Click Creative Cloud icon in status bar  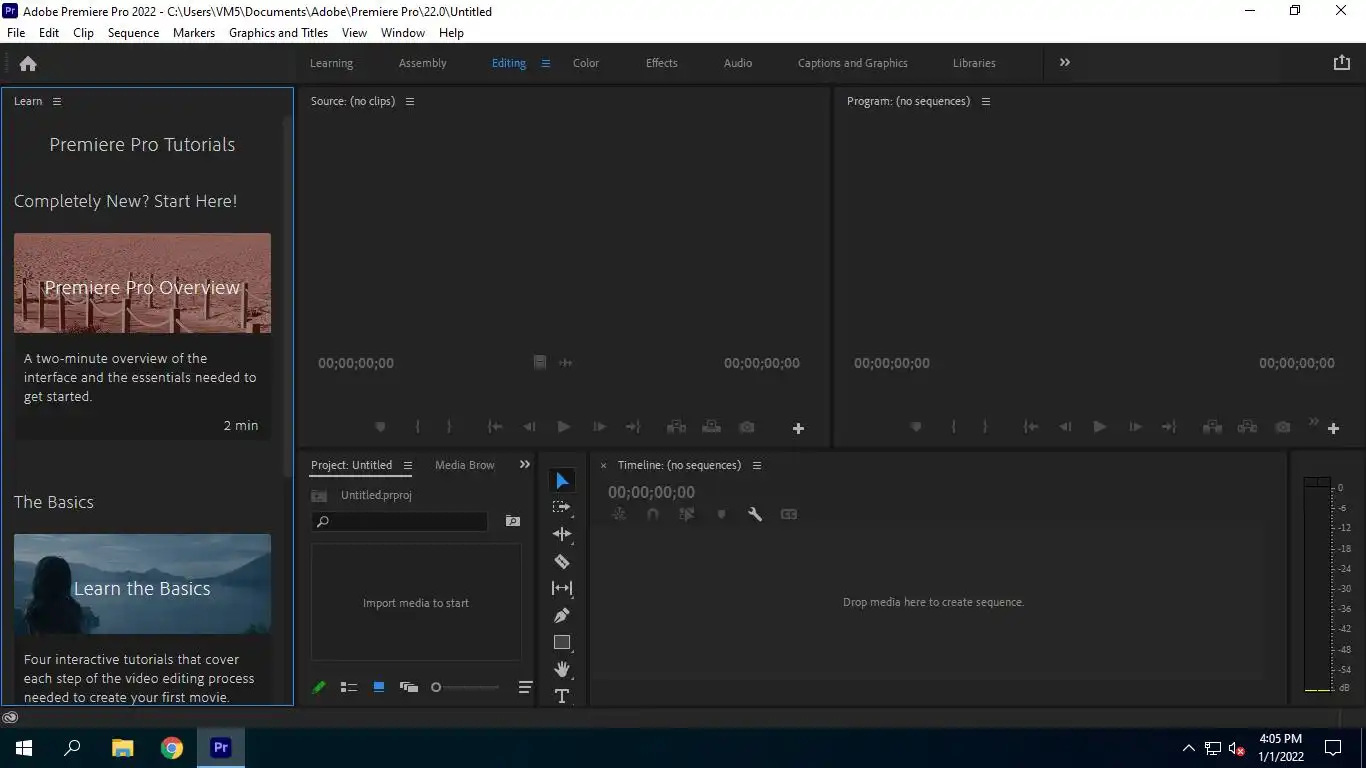[x=10, y=717]
